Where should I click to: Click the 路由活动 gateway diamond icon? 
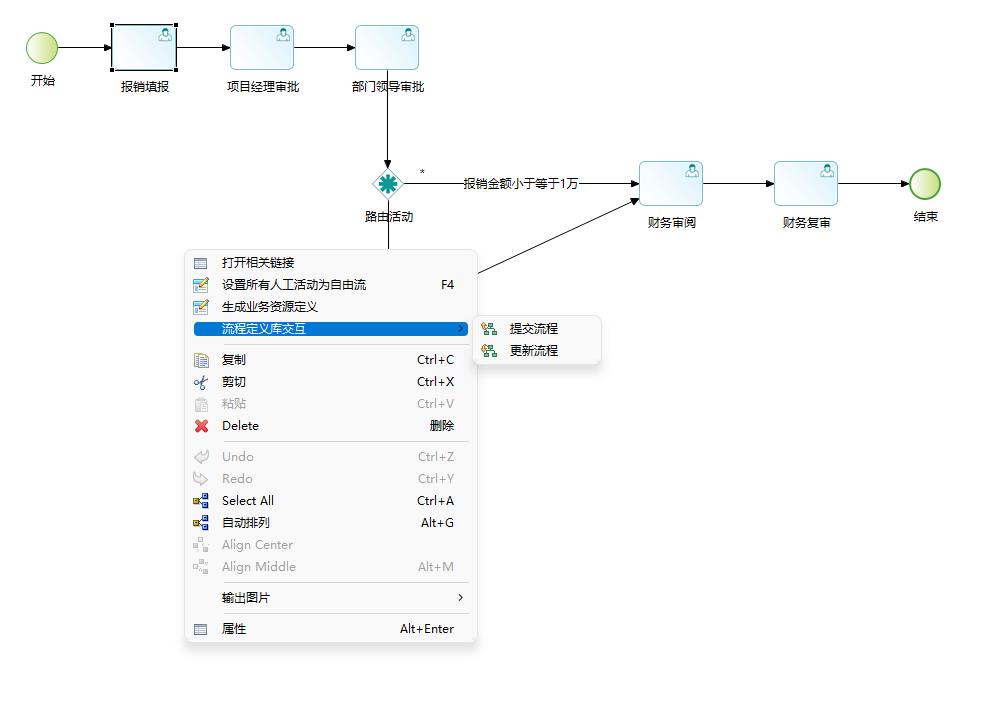click(387, 184)
